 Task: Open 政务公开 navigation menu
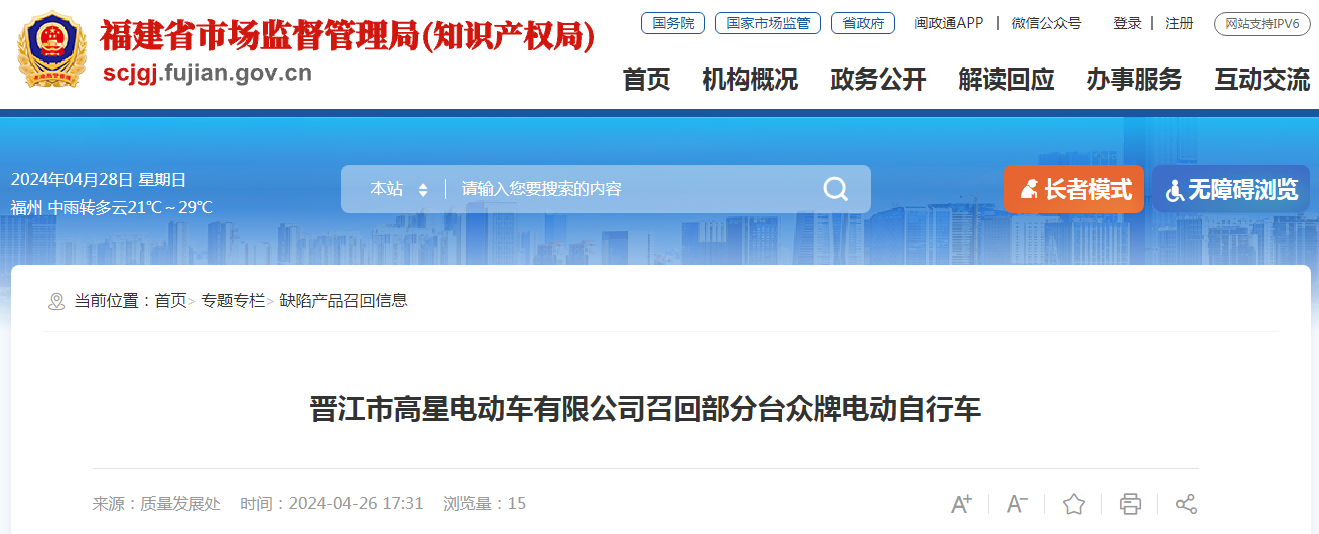[878, 79]
